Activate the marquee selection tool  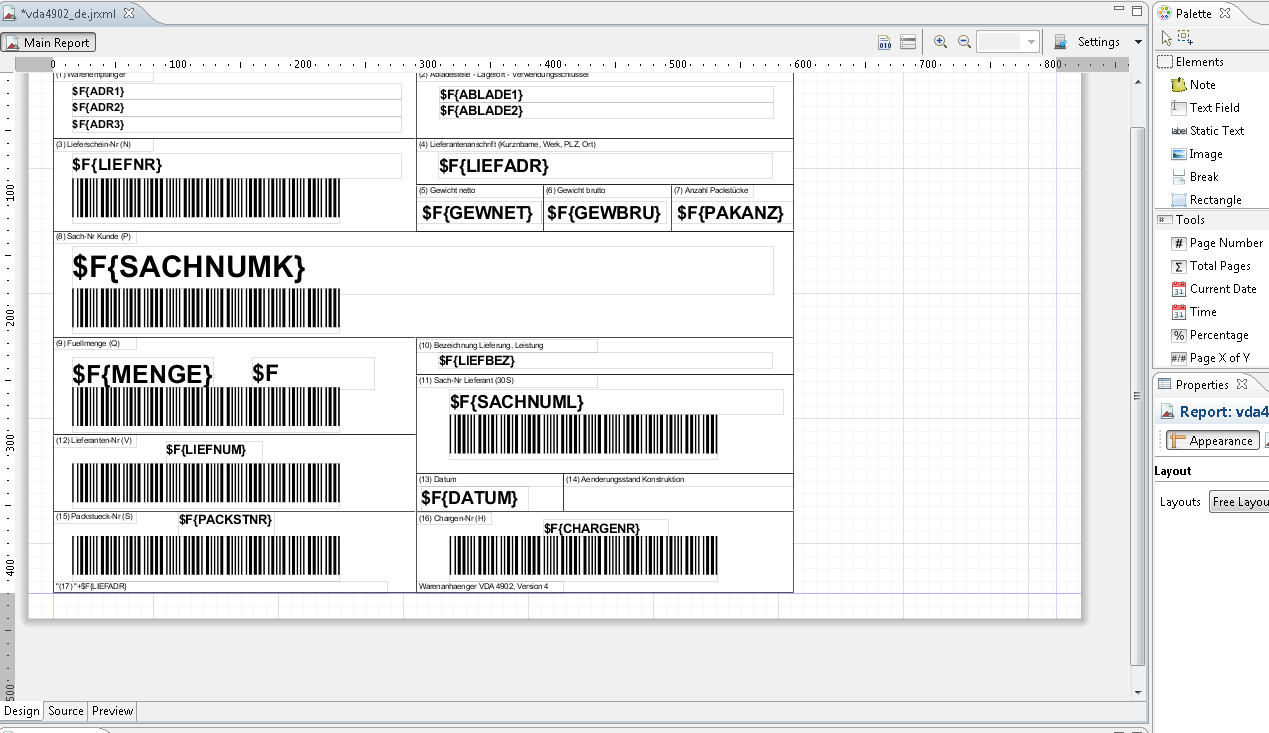[1185, 37]
